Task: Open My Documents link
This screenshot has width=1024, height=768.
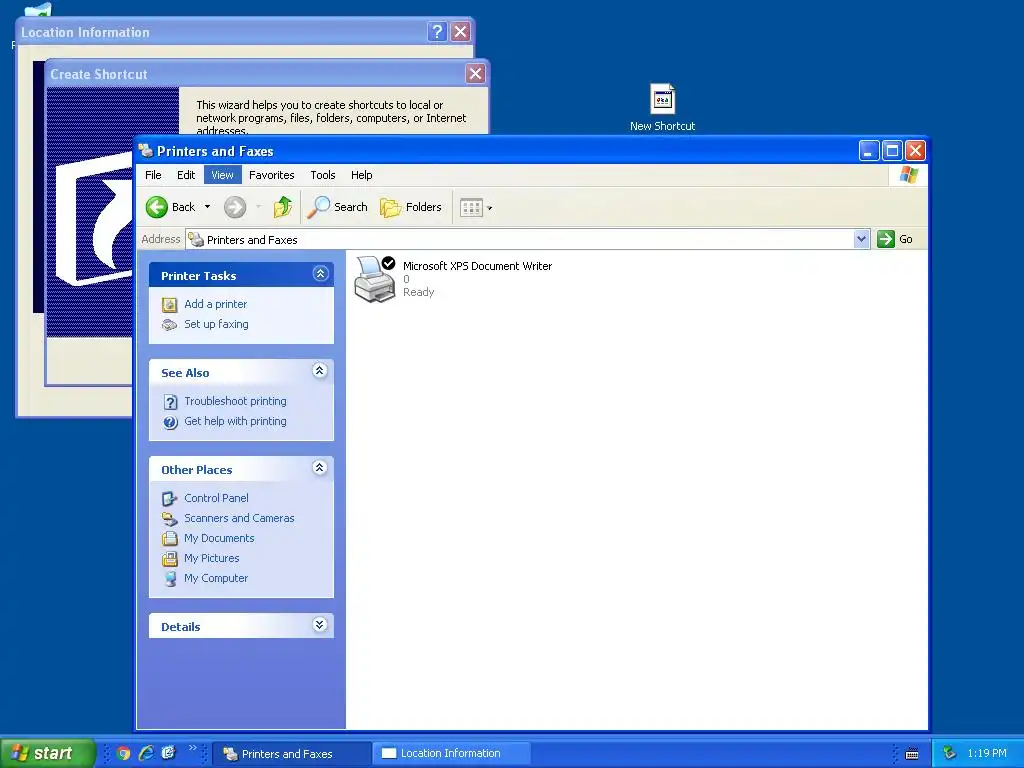Action: click(x=219, y=539)
